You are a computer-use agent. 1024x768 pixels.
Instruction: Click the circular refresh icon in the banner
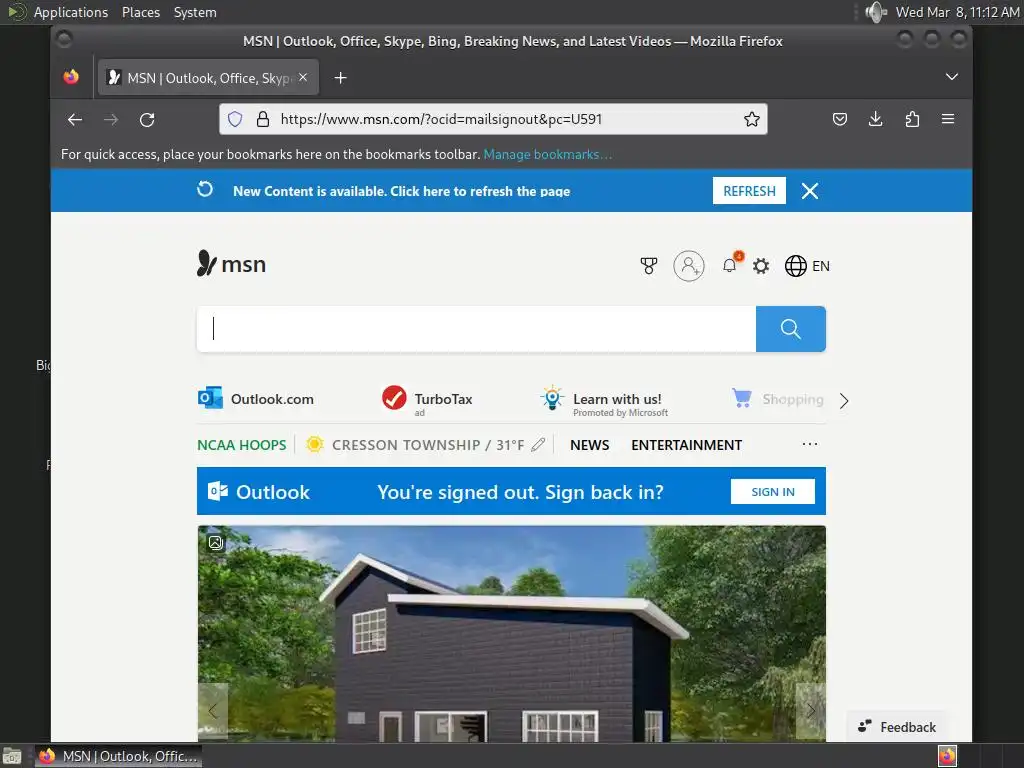(205, 189)
